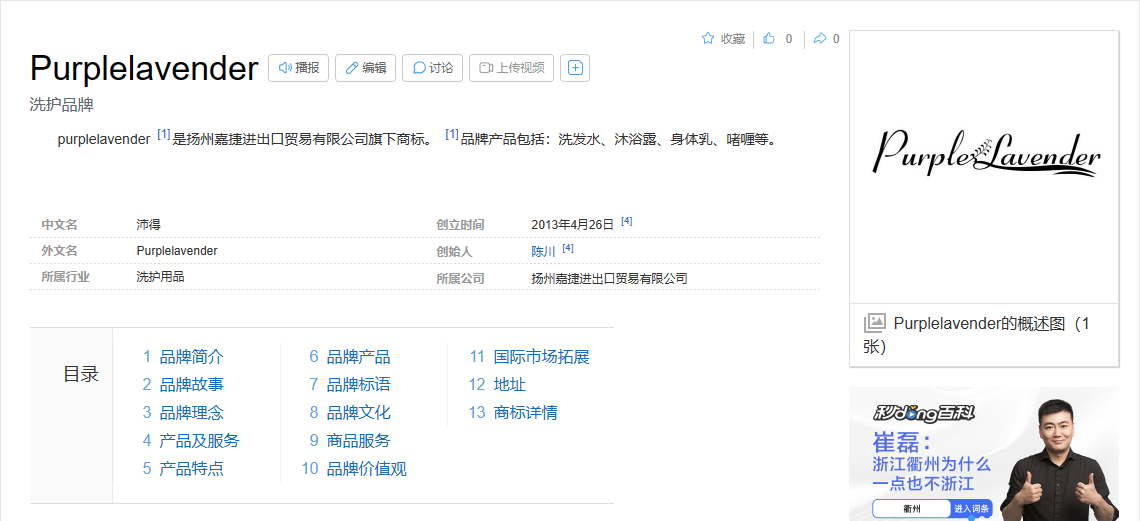
Task: Open the 讨论 discussion button
Action: click(433, 68)
